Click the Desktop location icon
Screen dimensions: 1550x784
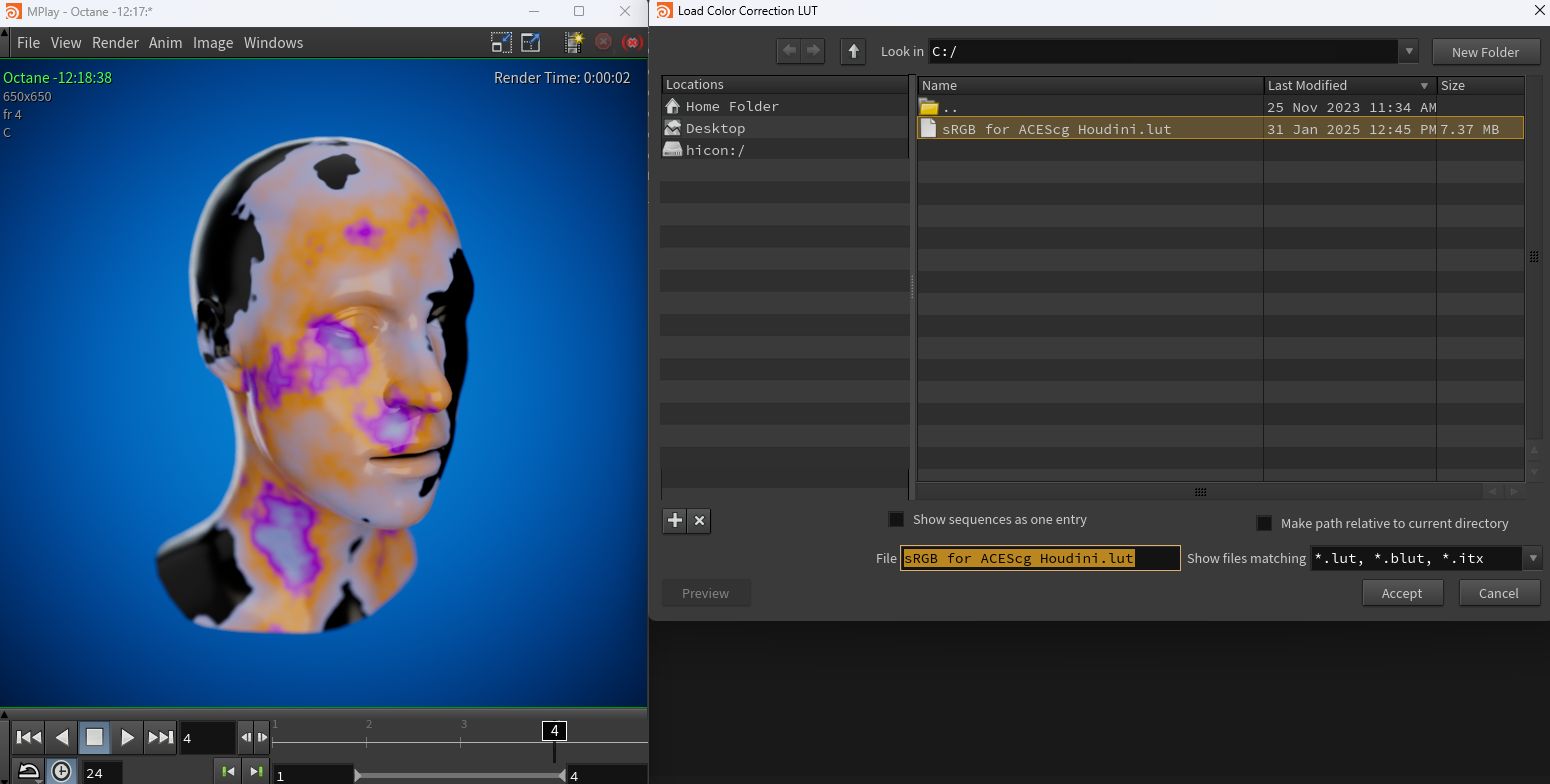672,128
